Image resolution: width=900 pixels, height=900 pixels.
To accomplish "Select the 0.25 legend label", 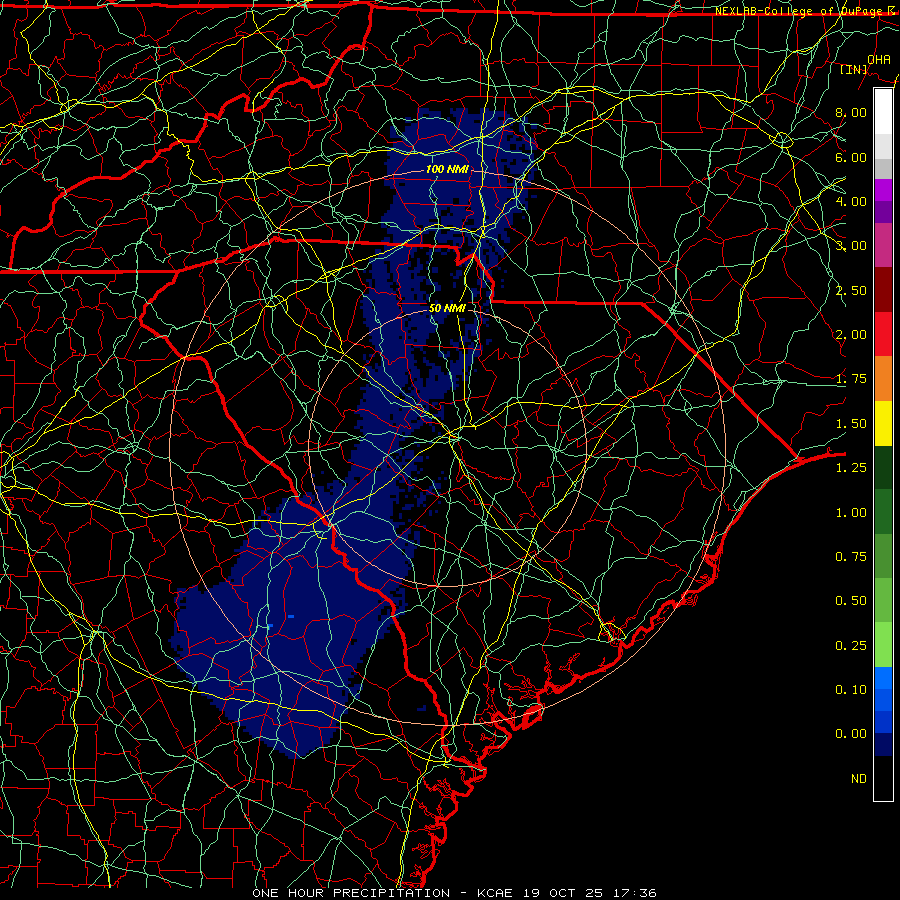I will point(851,646).
